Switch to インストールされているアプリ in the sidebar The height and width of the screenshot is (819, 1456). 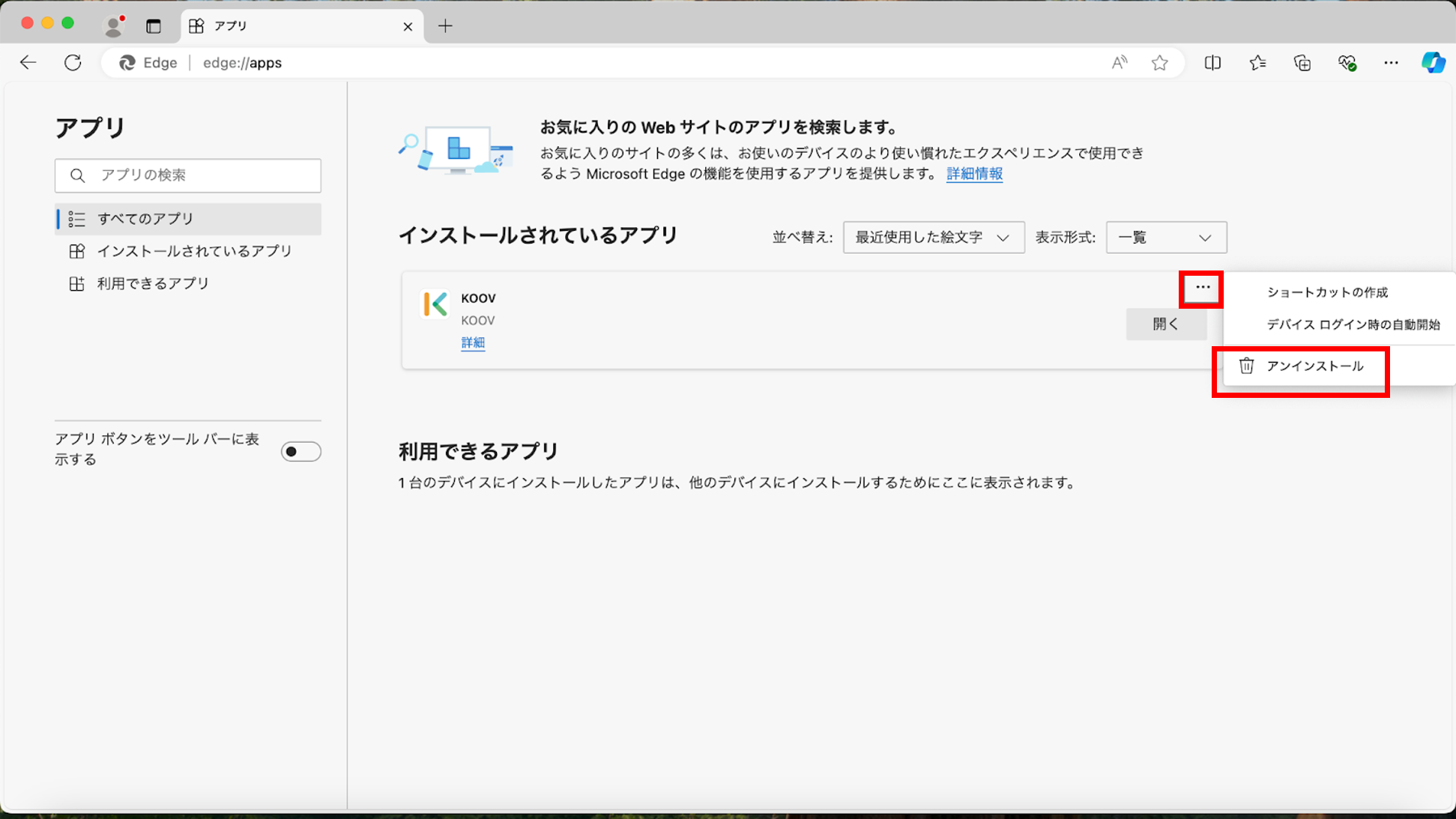pos(196,251)
